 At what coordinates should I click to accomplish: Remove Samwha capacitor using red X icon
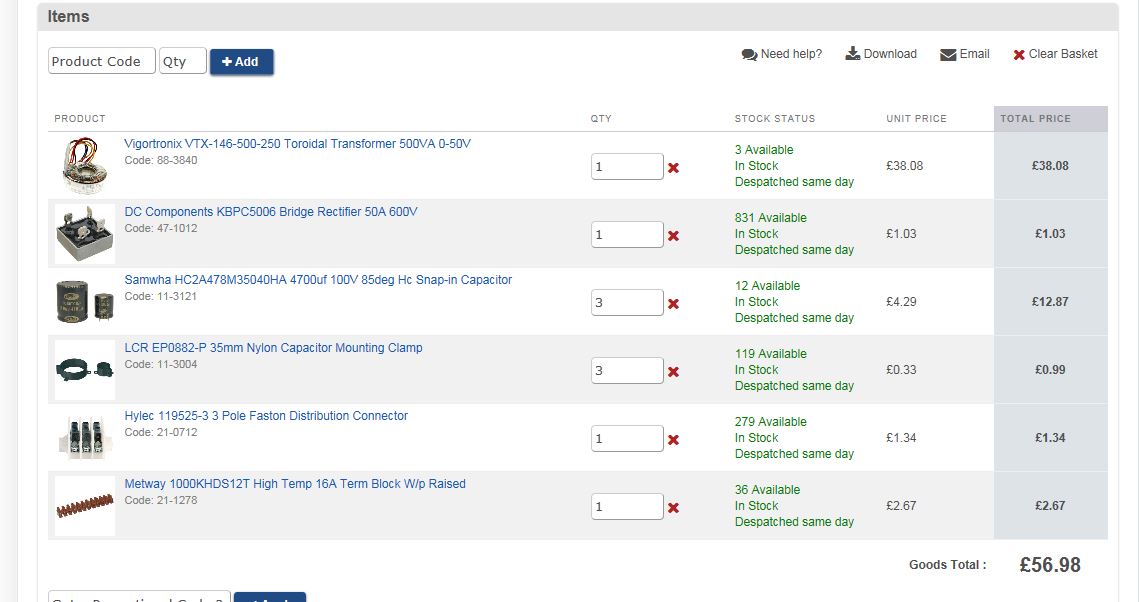coord(673,304)
